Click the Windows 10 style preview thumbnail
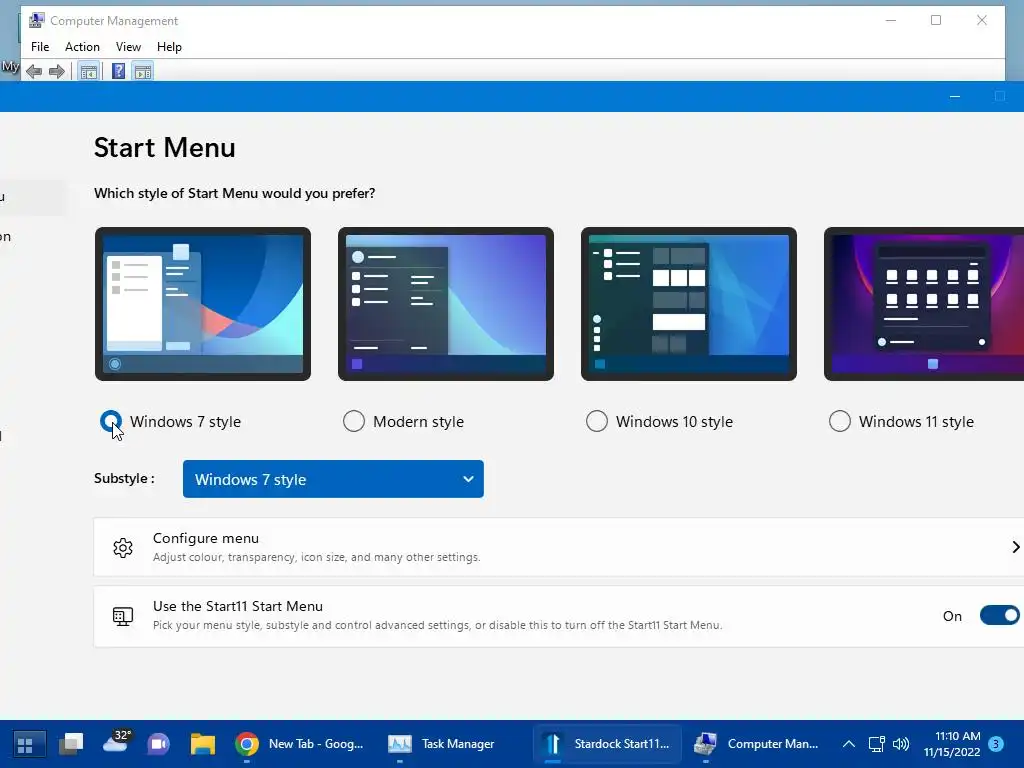This screenshot has width=1024, height=768. click(688, 304)
